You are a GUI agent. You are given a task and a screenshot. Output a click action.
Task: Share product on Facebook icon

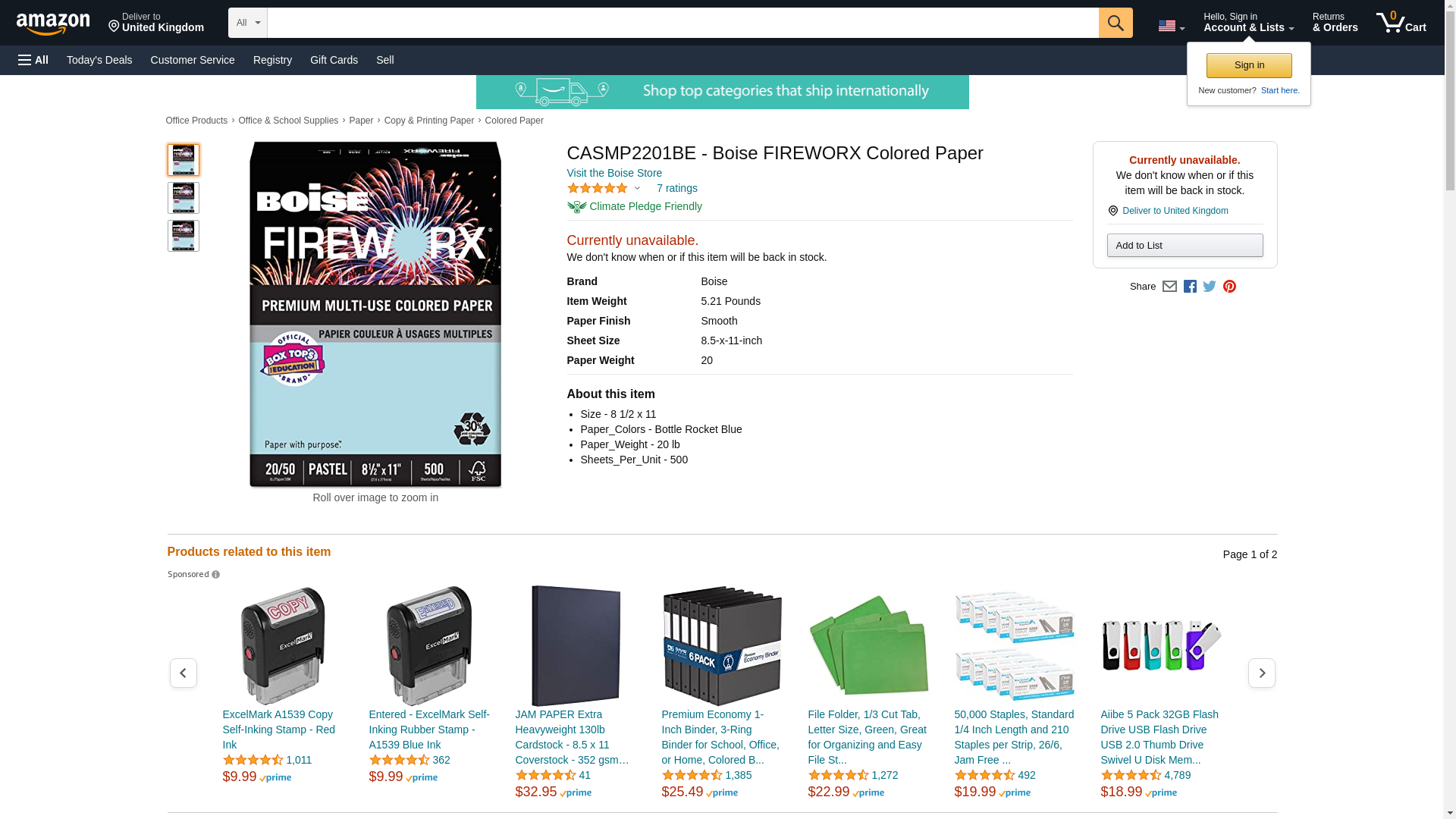(1190, 287)
